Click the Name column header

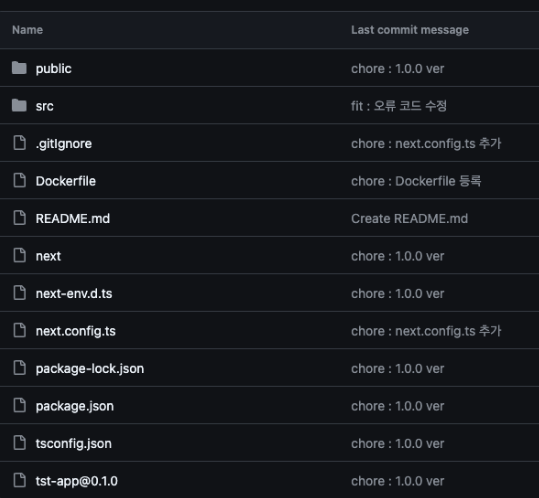(x=28, y=30)
